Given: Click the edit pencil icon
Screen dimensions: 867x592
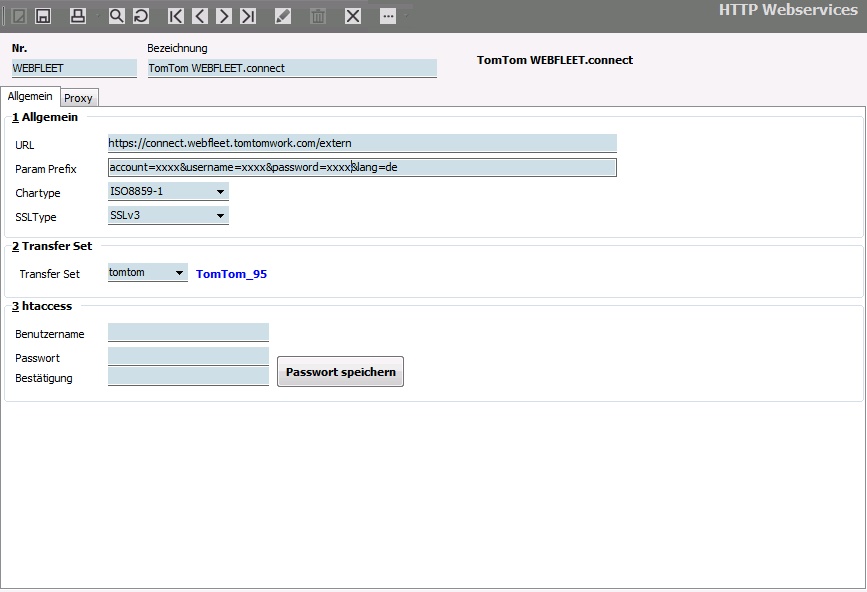Looking at the screenshot, I should (x=283, y=16).
